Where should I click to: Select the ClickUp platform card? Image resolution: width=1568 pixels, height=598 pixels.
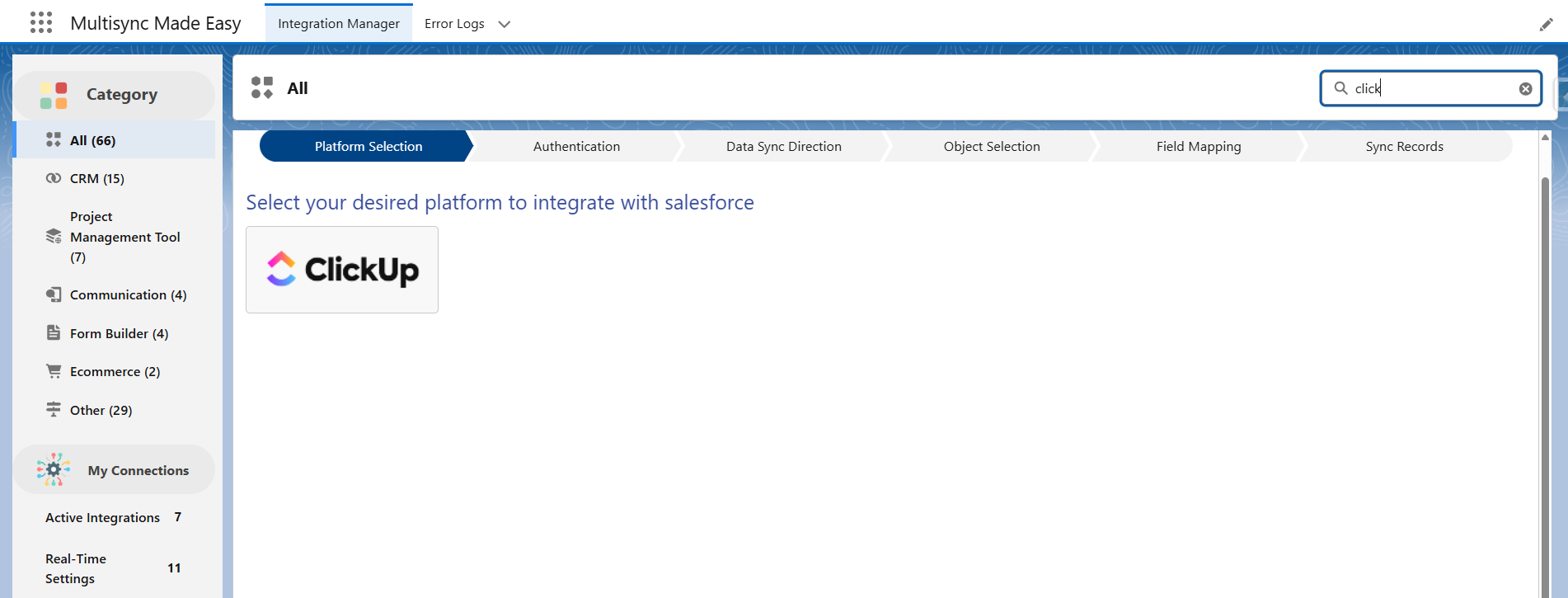click(342, 270)
